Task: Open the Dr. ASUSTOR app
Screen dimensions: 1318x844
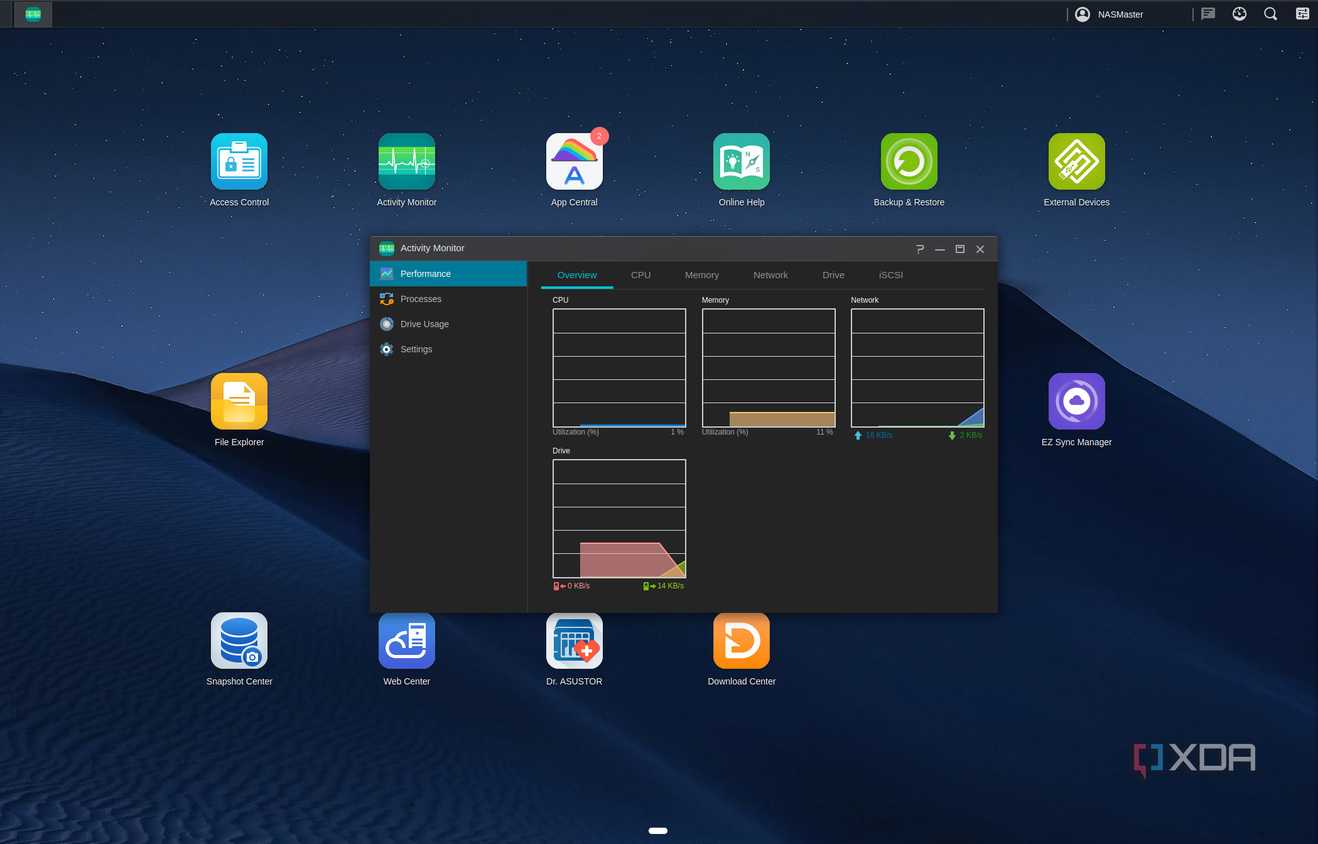Action: point(574,641)
